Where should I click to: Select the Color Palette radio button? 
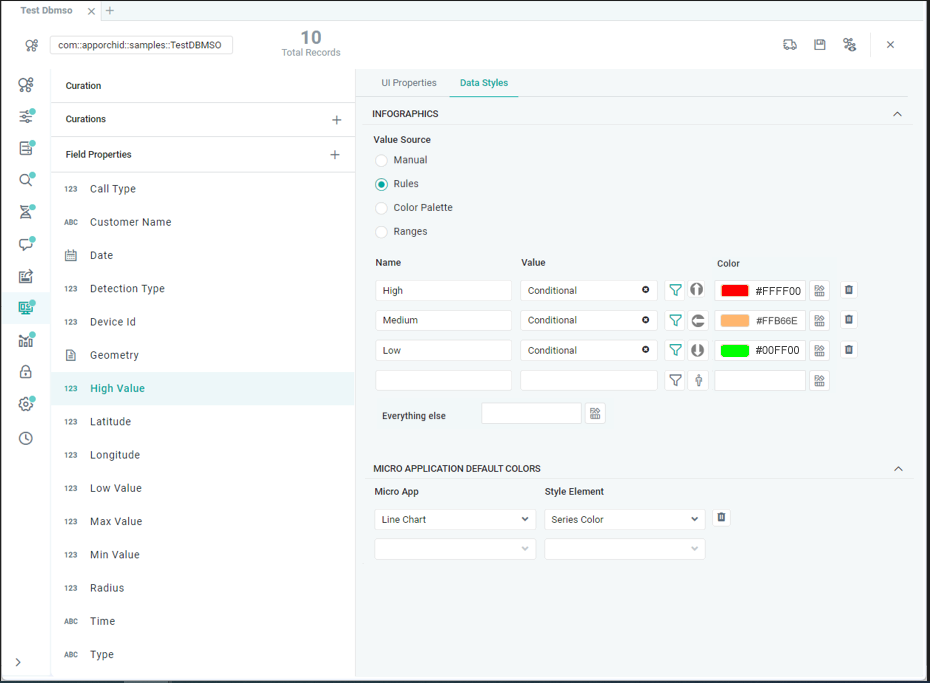[x=382, y=208]
